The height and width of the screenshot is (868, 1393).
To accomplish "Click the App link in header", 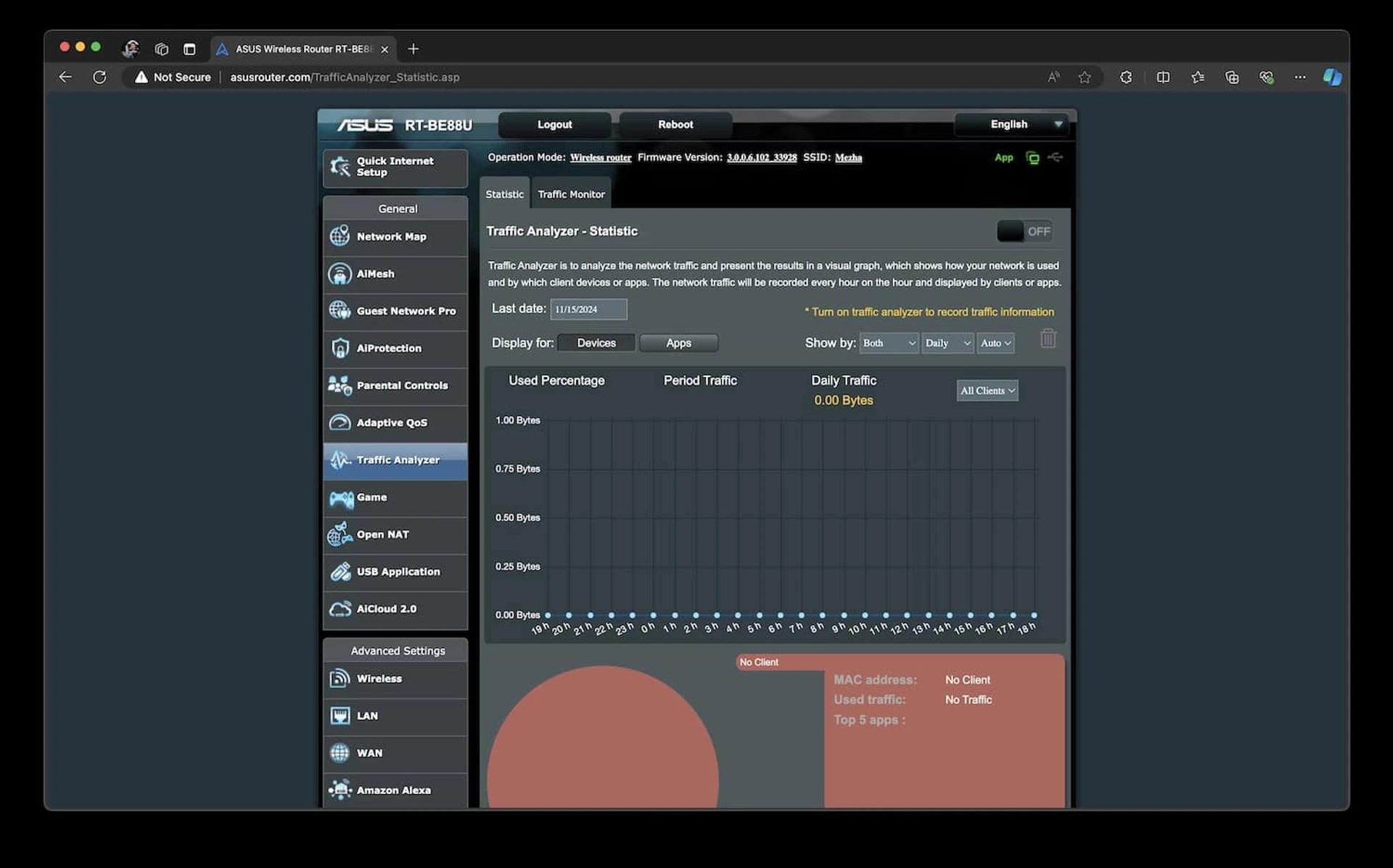I will click(1003, 157).
